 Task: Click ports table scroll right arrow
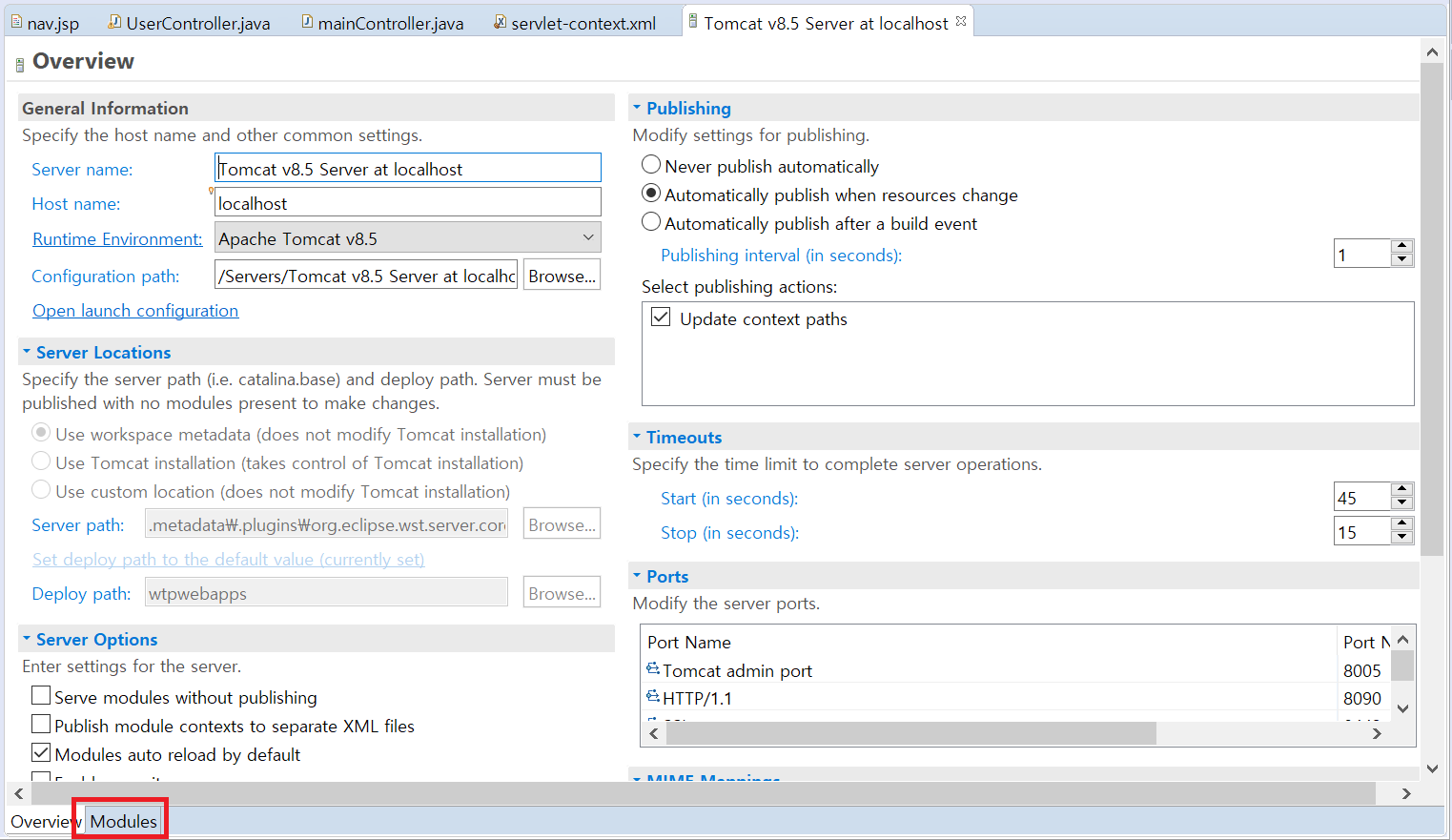point(1377,733)
